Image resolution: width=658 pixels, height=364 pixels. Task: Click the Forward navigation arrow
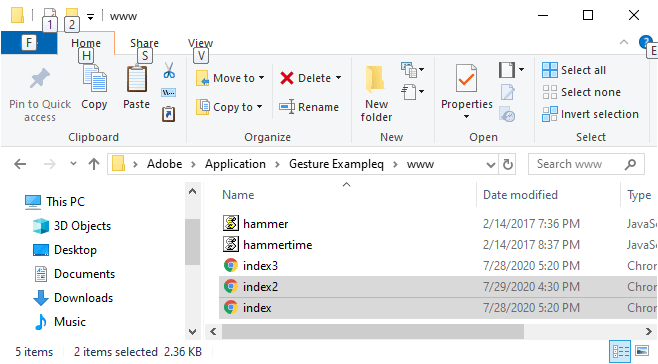(x=50, y=164)
